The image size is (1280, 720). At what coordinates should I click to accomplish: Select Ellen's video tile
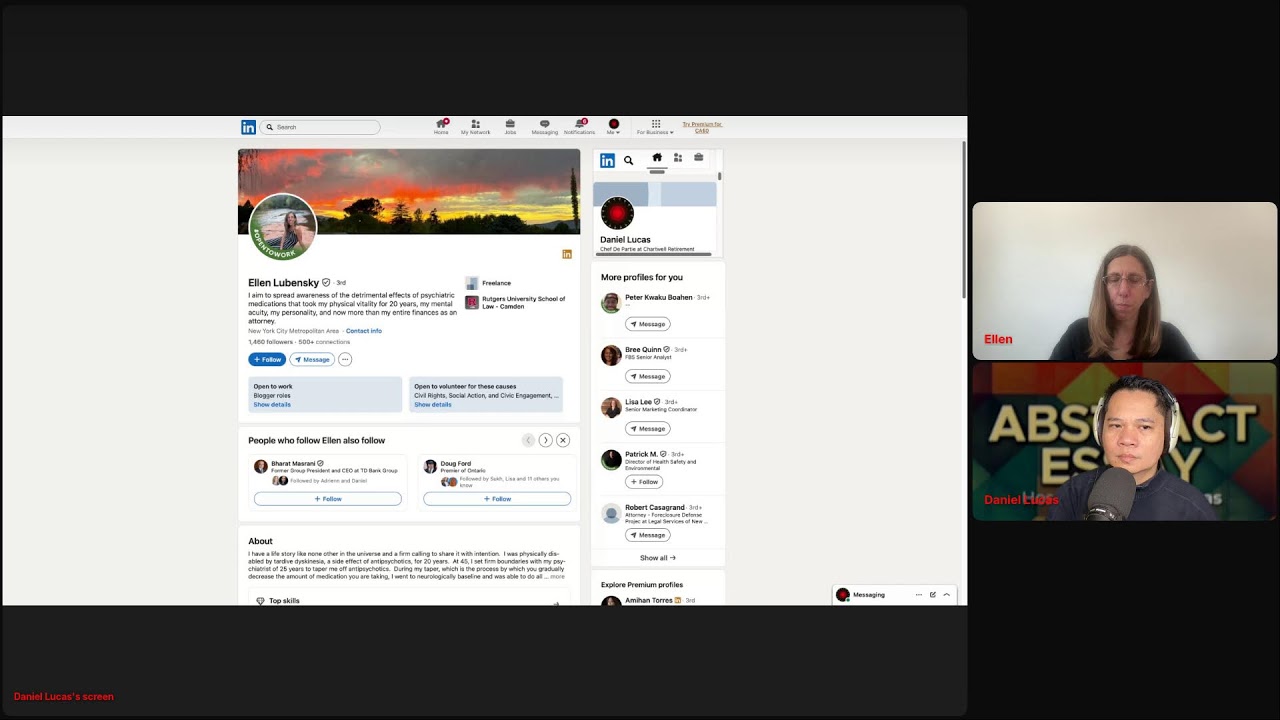(x=1125, y=281)
